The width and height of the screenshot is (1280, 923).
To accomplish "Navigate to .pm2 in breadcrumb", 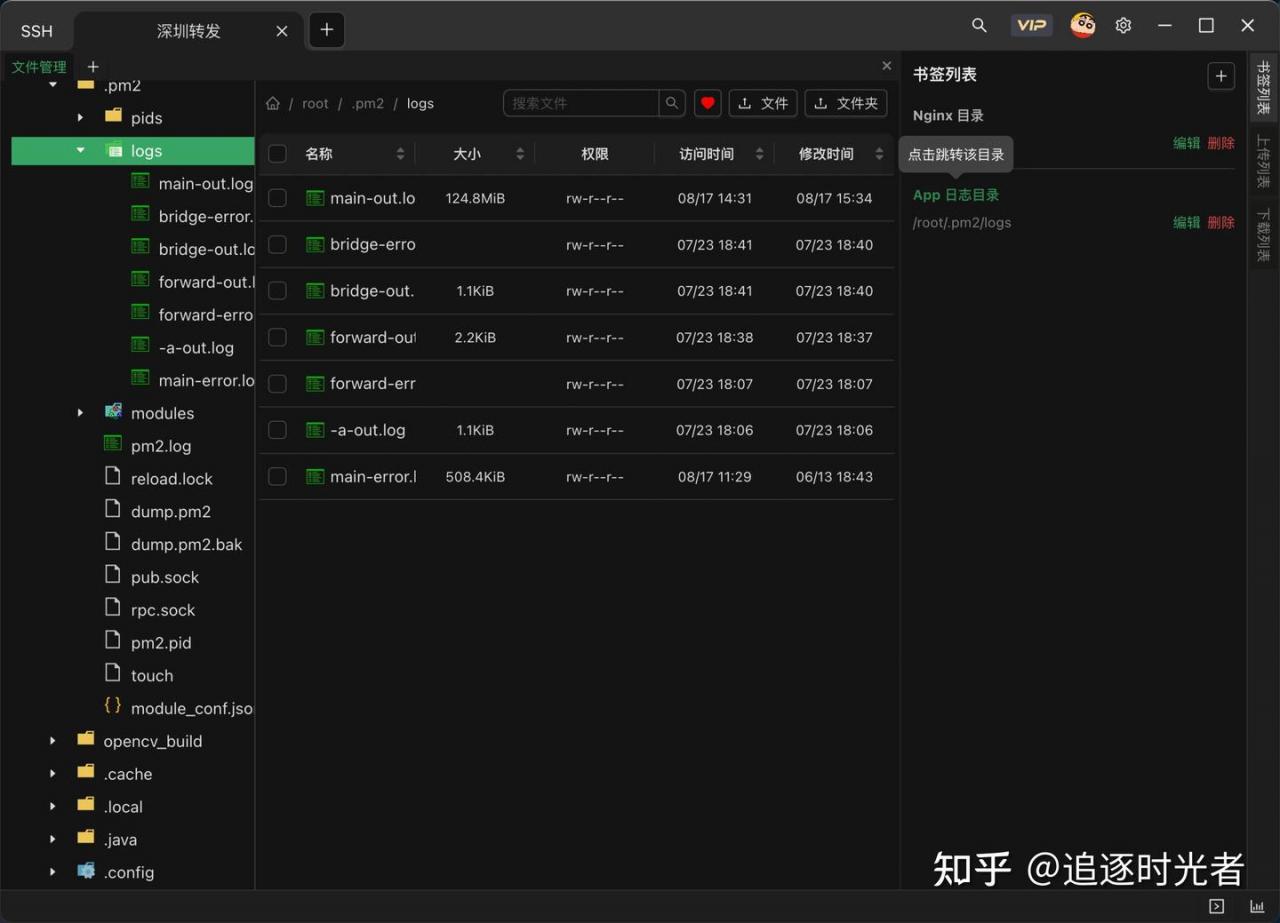I will [367, 103].
